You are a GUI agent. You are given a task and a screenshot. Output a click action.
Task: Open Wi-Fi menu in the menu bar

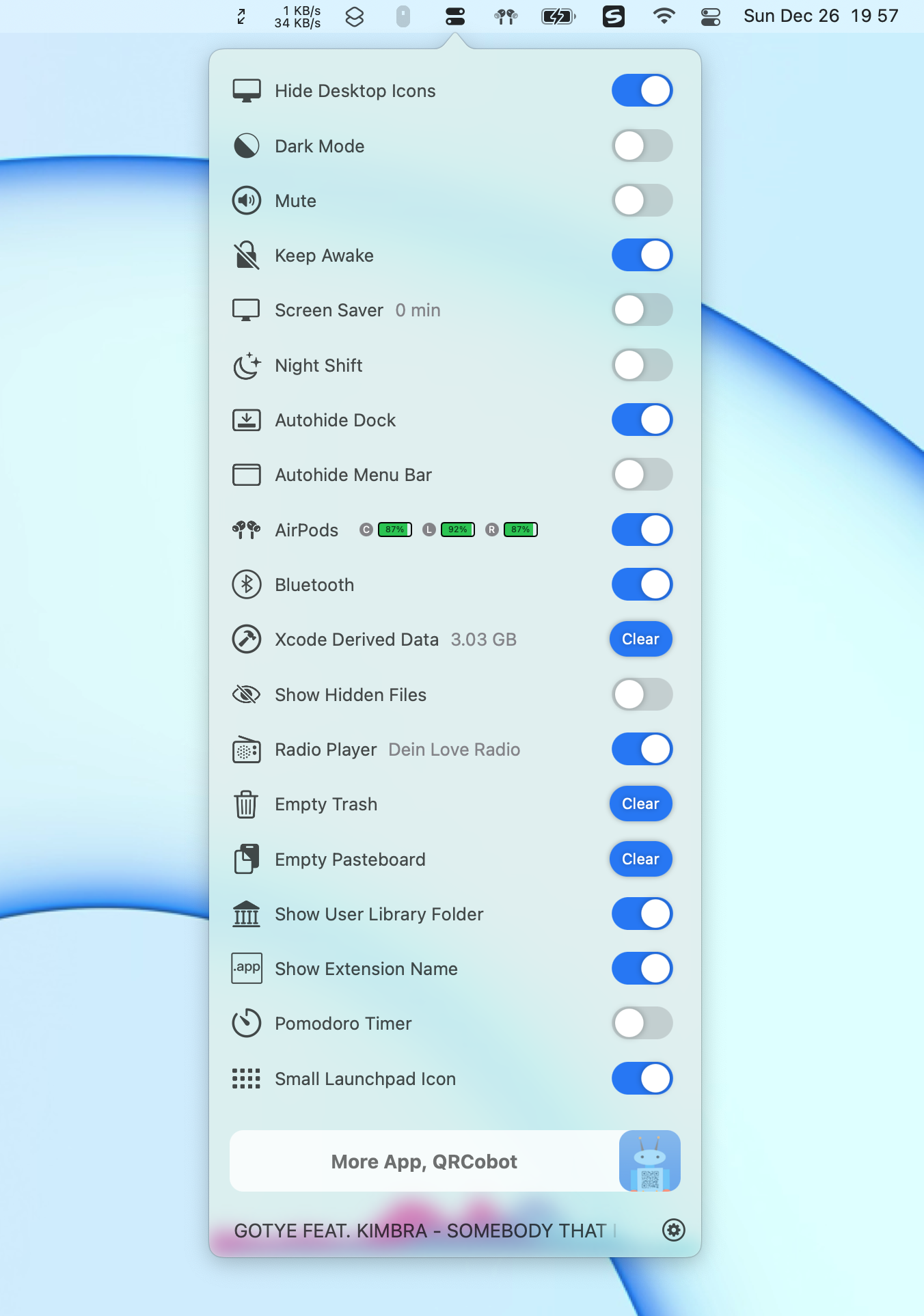[664, 16]
